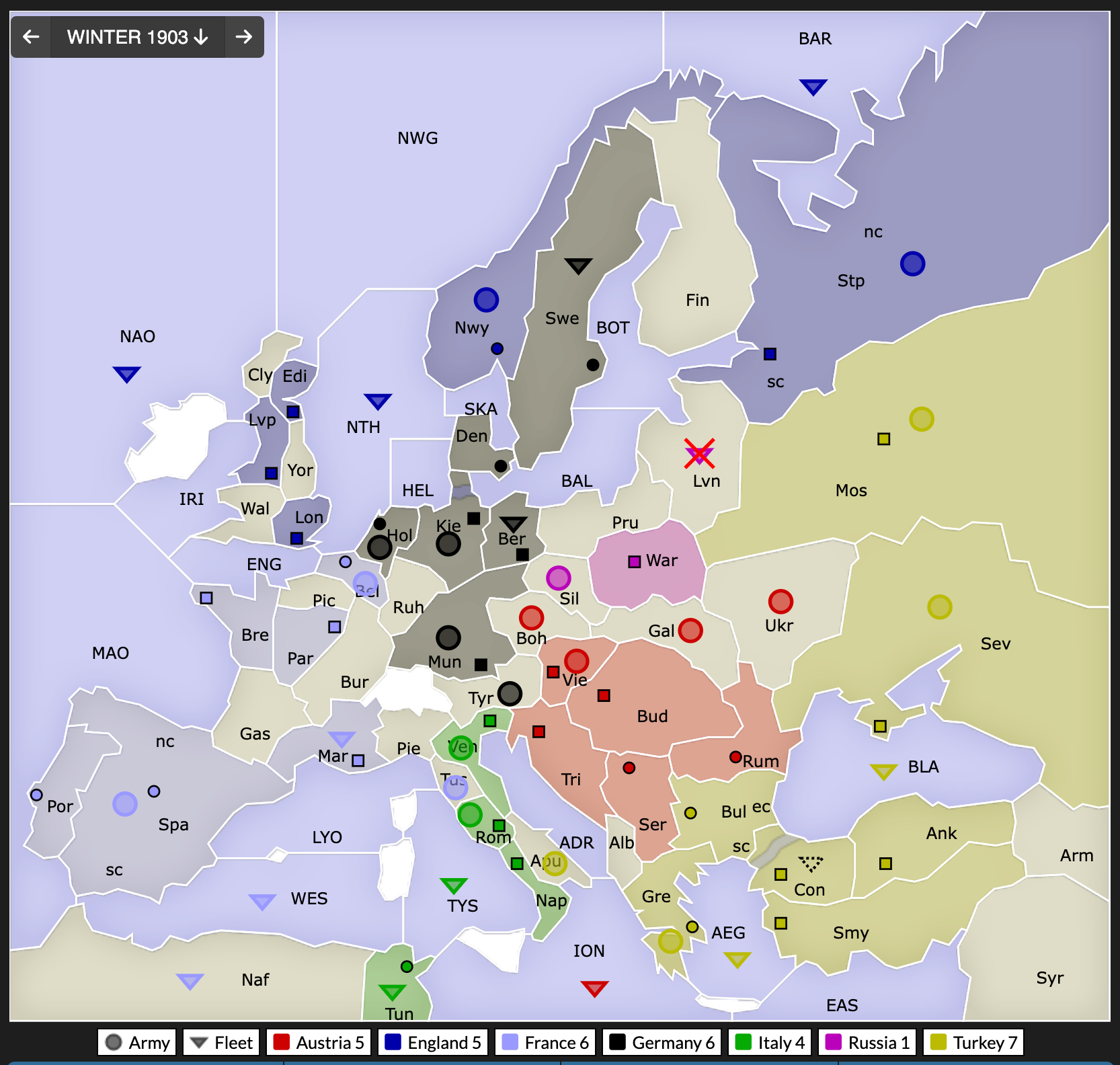This screenshot has height=1065, width=1120.
Task: Click the Germany 6 legend entry
Action: pos(662,1043)
